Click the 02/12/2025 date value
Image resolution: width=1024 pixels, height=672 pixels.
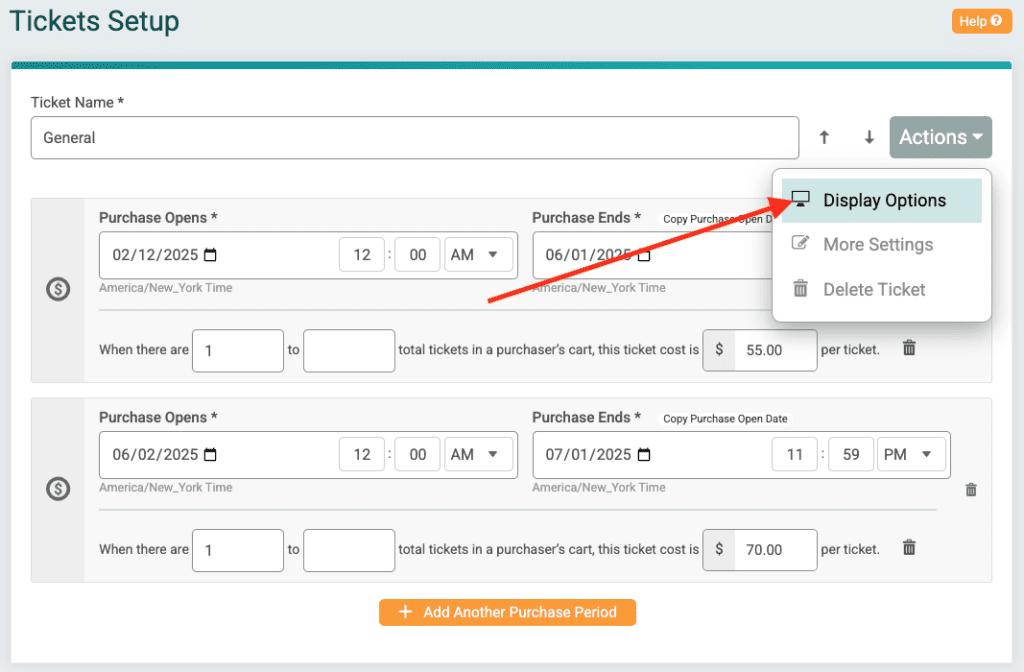155,255
